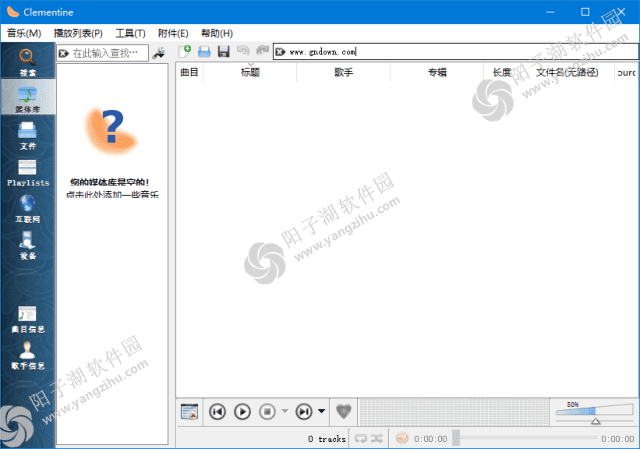This screenshot has height=449, width=640.
Task: Sort by 专辑 column header
Action: pyautogui.click(x=437, y=72)
